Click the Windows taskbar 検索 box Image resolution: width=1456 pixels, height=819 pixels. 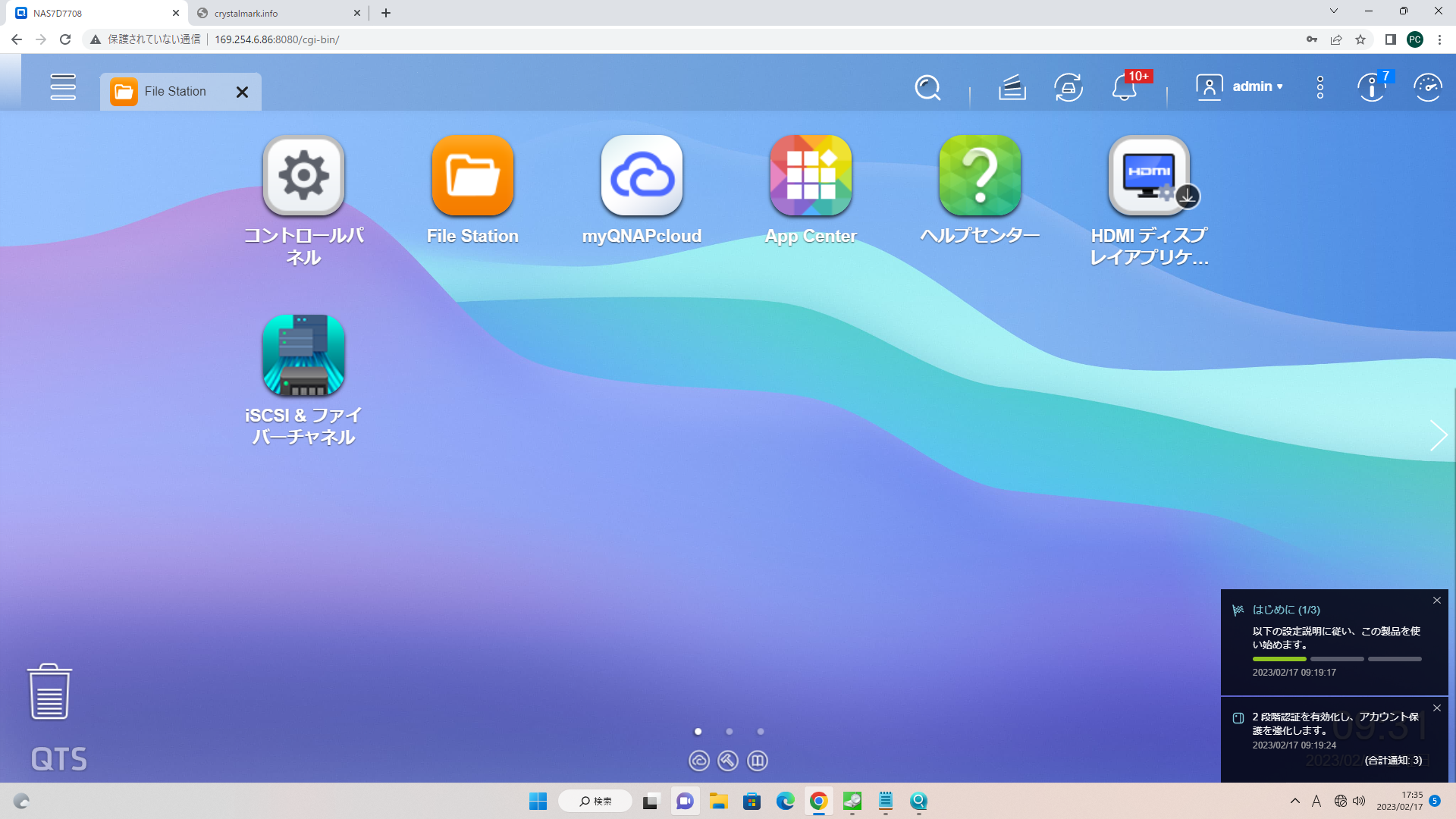pyautogui.click(x=595, y=802)
